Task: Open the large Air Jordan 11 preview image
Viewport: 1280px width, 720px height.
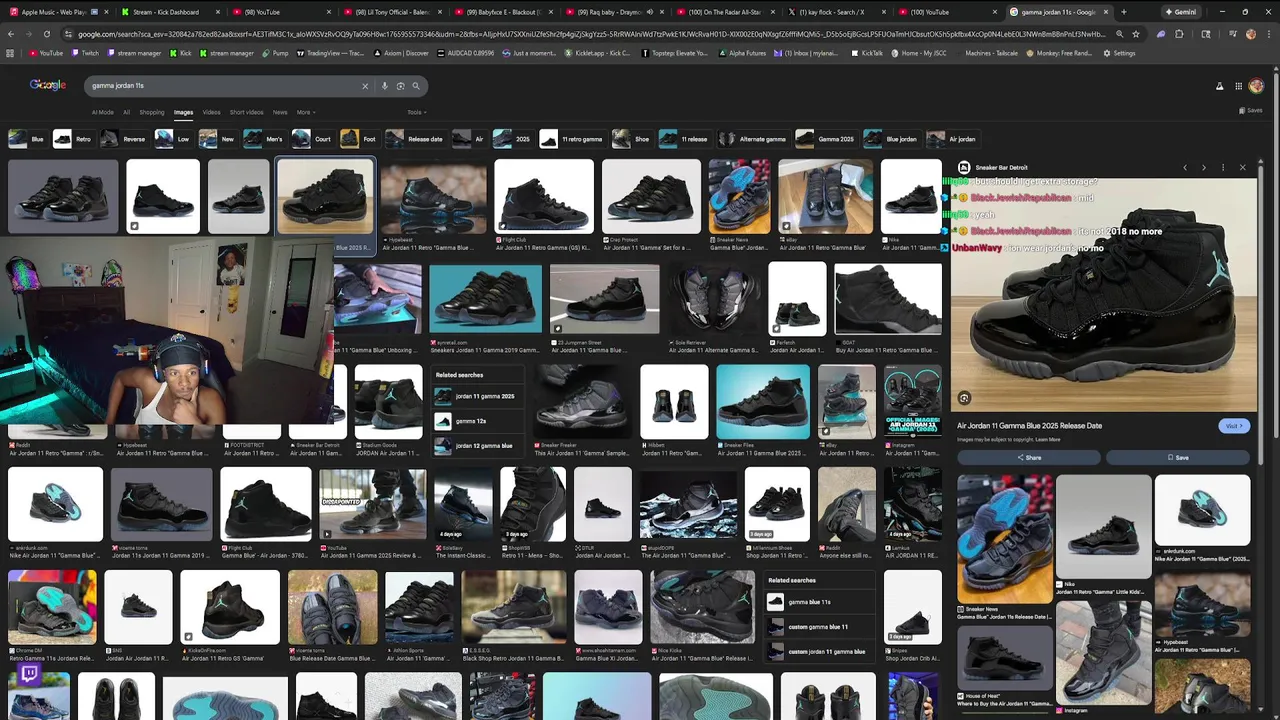Action: coord(1103,295)
